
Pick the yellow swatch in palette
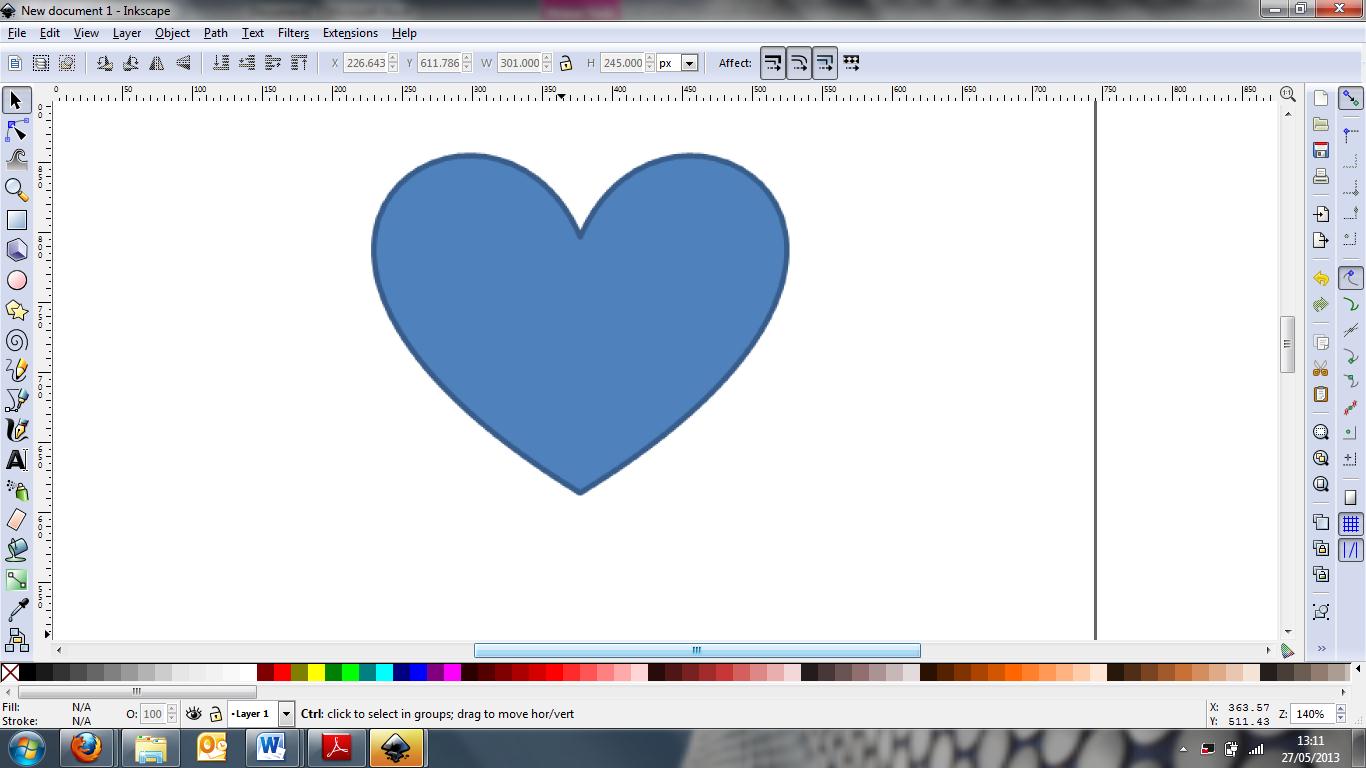(316, 672)
